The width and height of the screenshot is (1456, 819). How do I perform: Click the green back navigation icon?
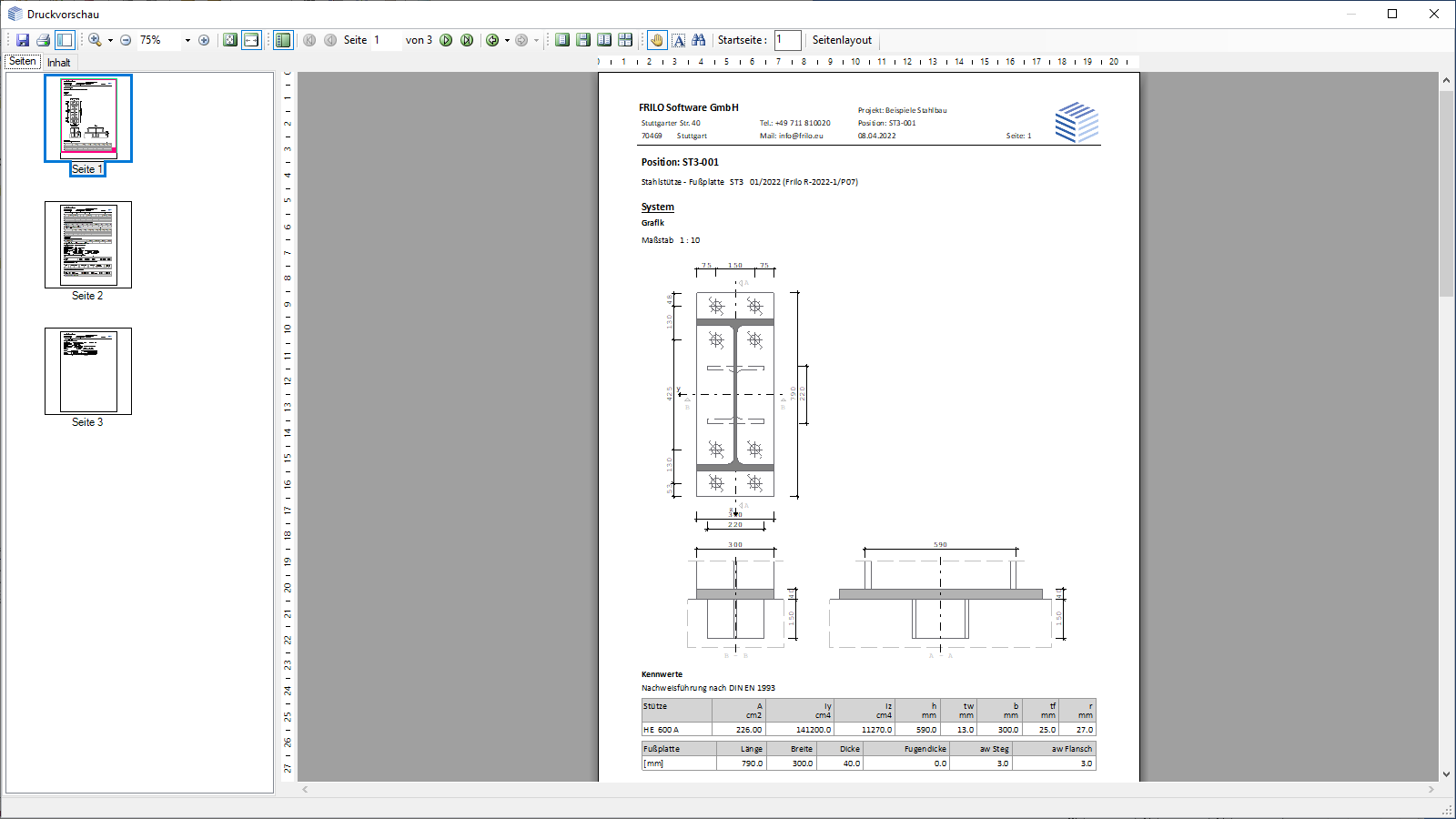point(492,40)
